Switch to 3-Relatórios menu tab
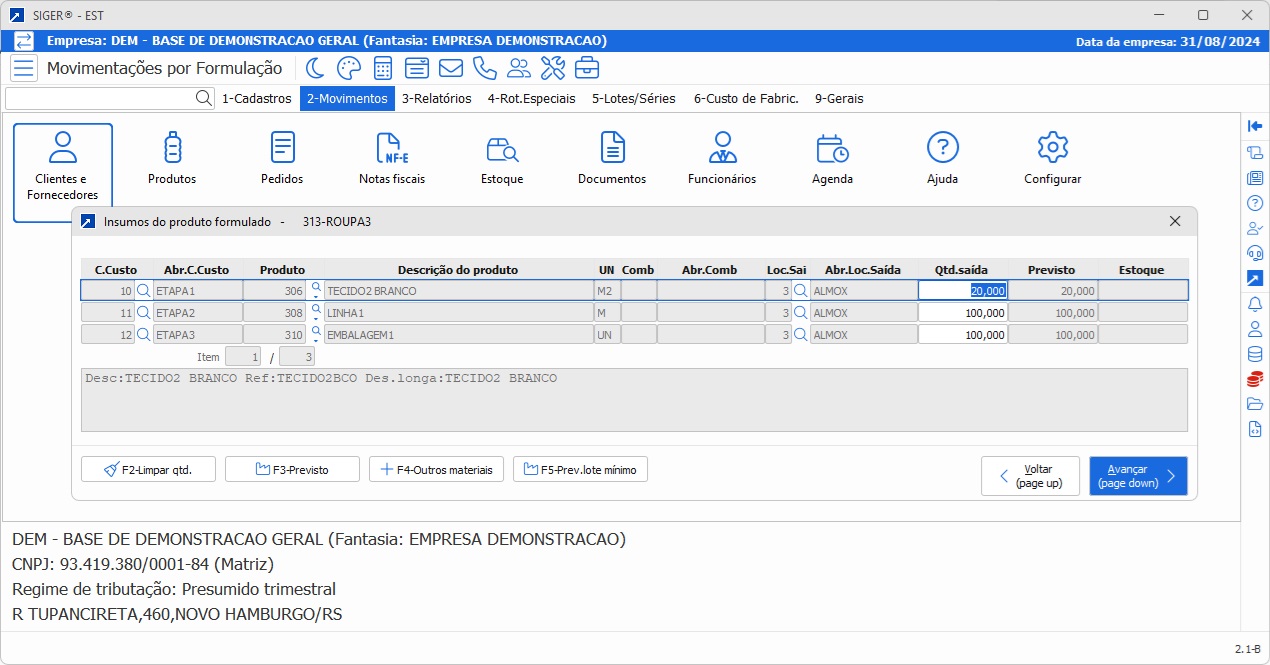Image resolution: width=1270 pixels, height=665 pixels. click(x=437, y=99)
